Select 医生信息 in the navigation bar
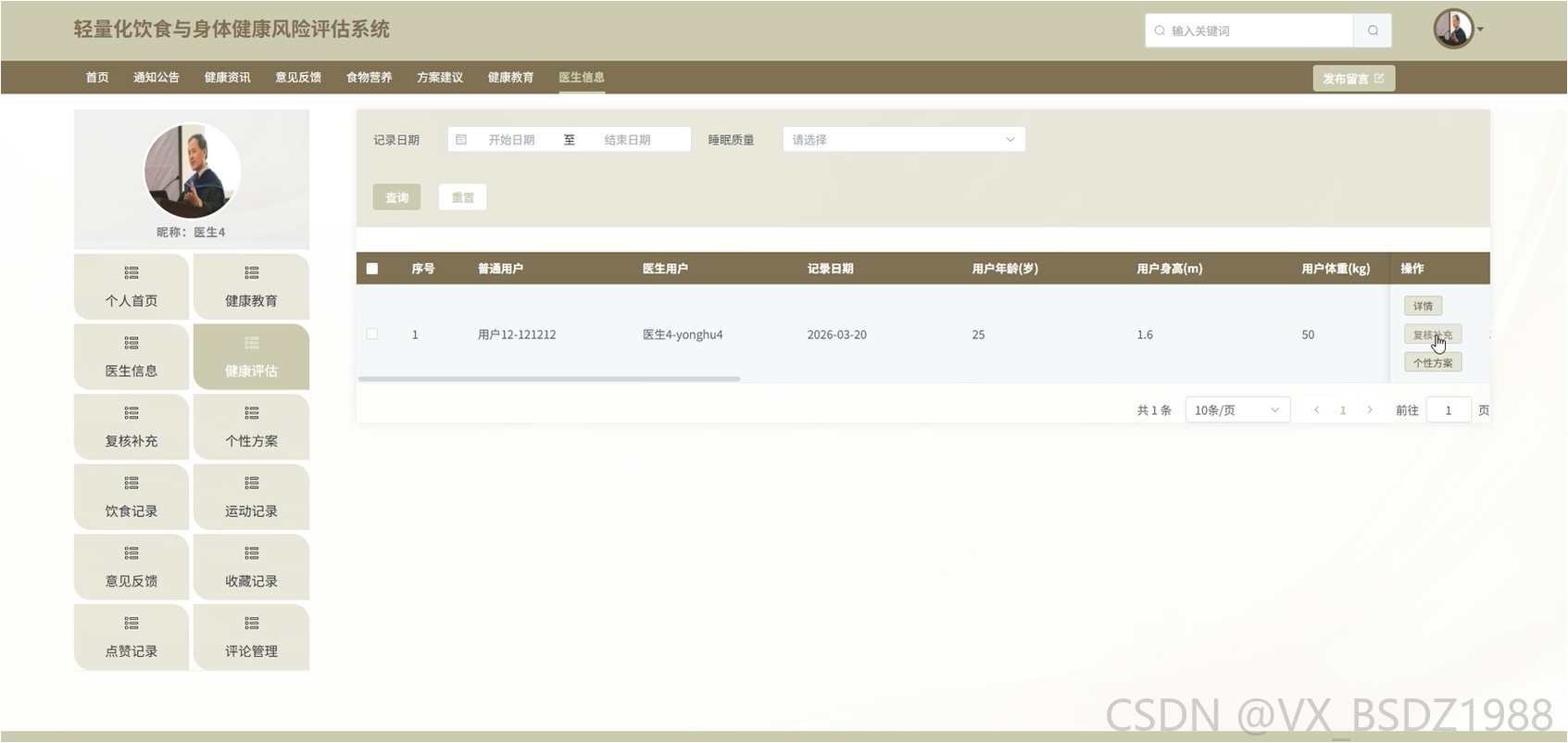The width and height of the screenshot is (1568, 743). coord(582,78)
